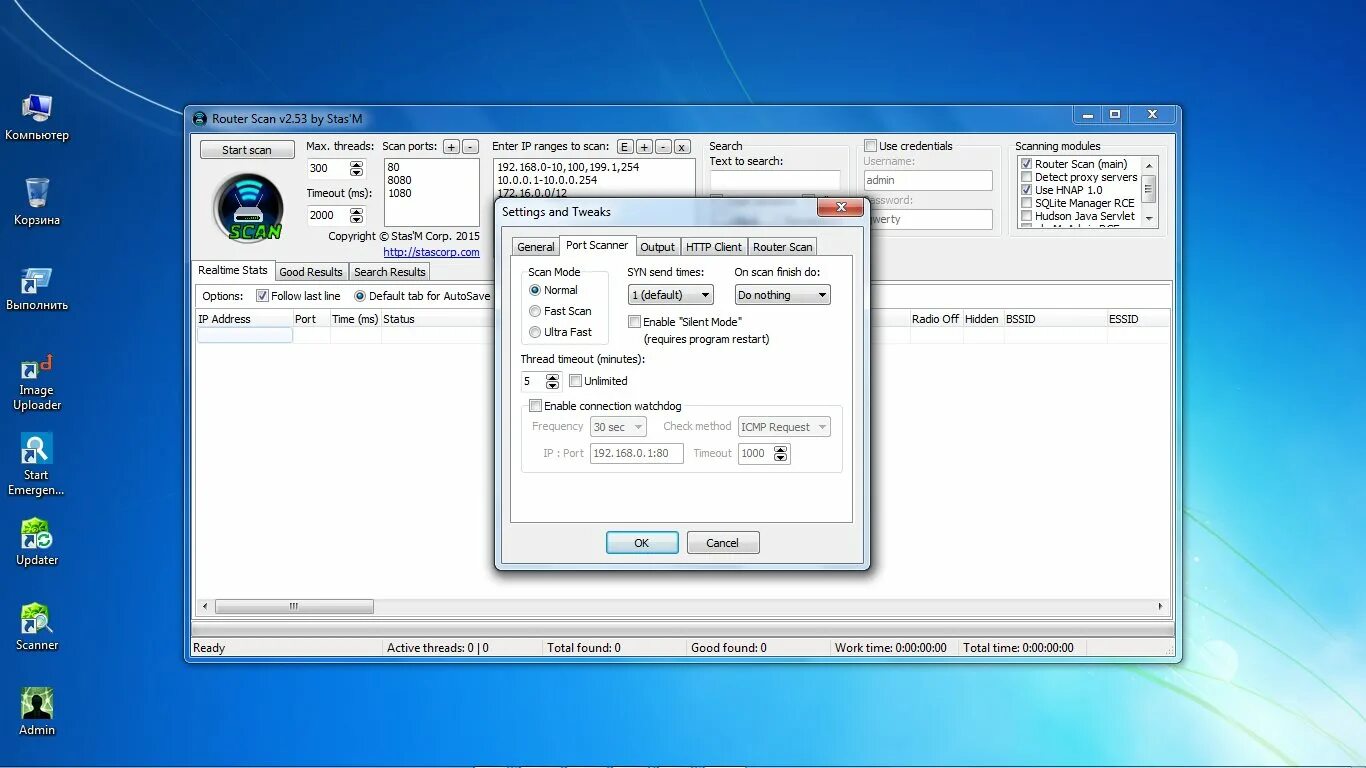Open the Корзина recycle bin icon
This screenshot has width=1366, height=768.
pyautogui.click(x=37, y=202)
